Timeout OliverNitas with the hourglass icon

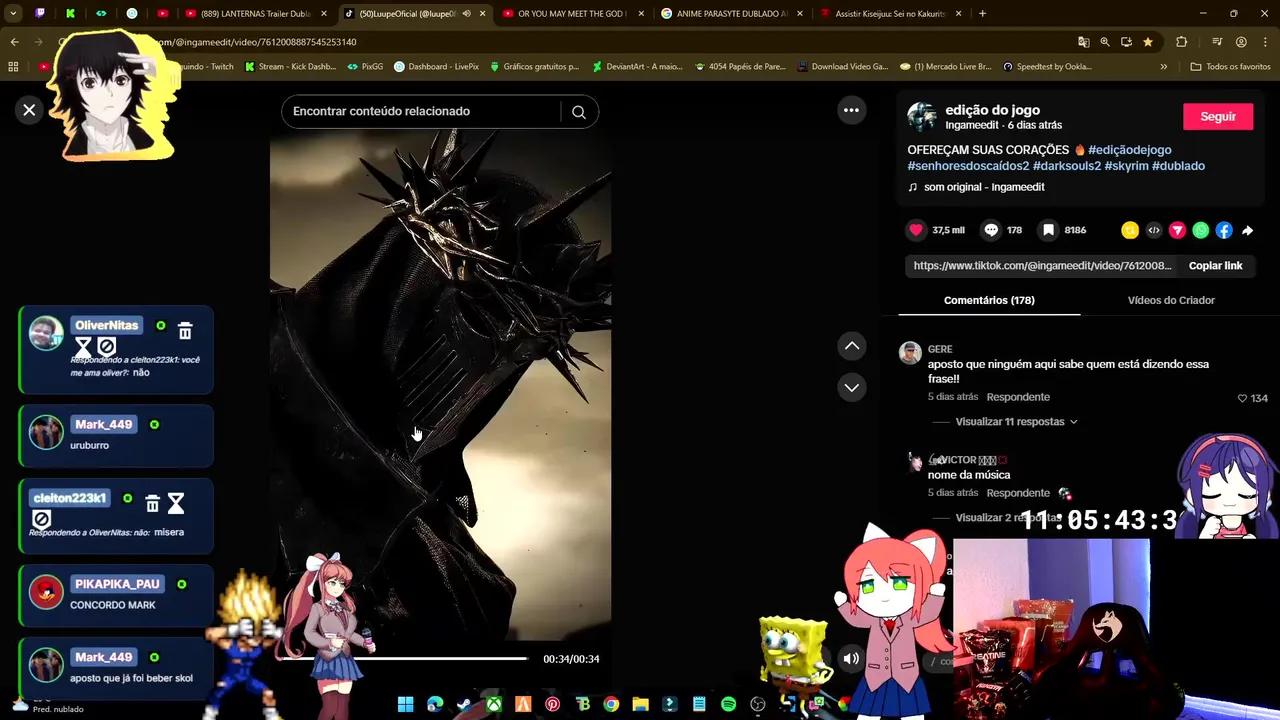pyautogui.click(x=83, y=347)
